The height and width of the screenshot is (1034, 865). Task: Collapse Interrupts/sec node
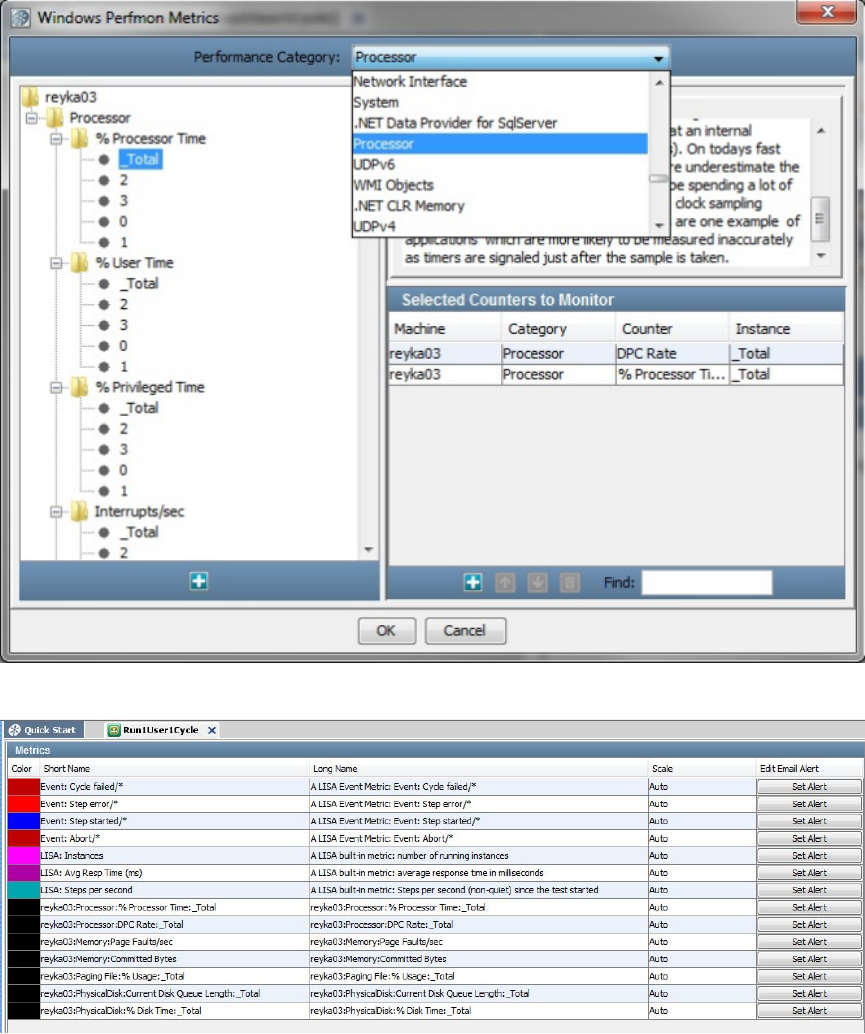click(56, 512)
